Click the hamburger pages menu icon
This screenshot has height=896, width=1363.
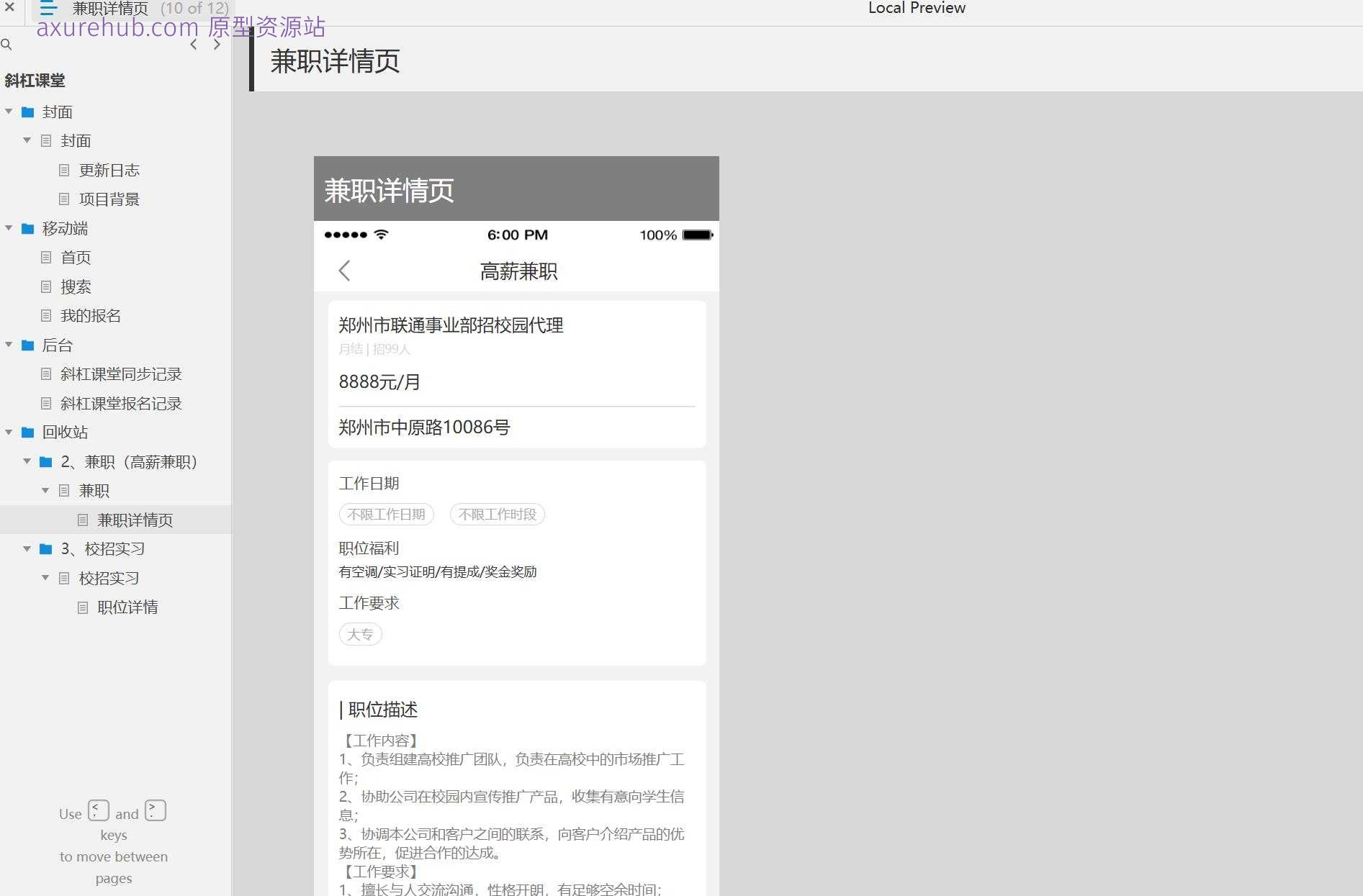pos(48,9)
